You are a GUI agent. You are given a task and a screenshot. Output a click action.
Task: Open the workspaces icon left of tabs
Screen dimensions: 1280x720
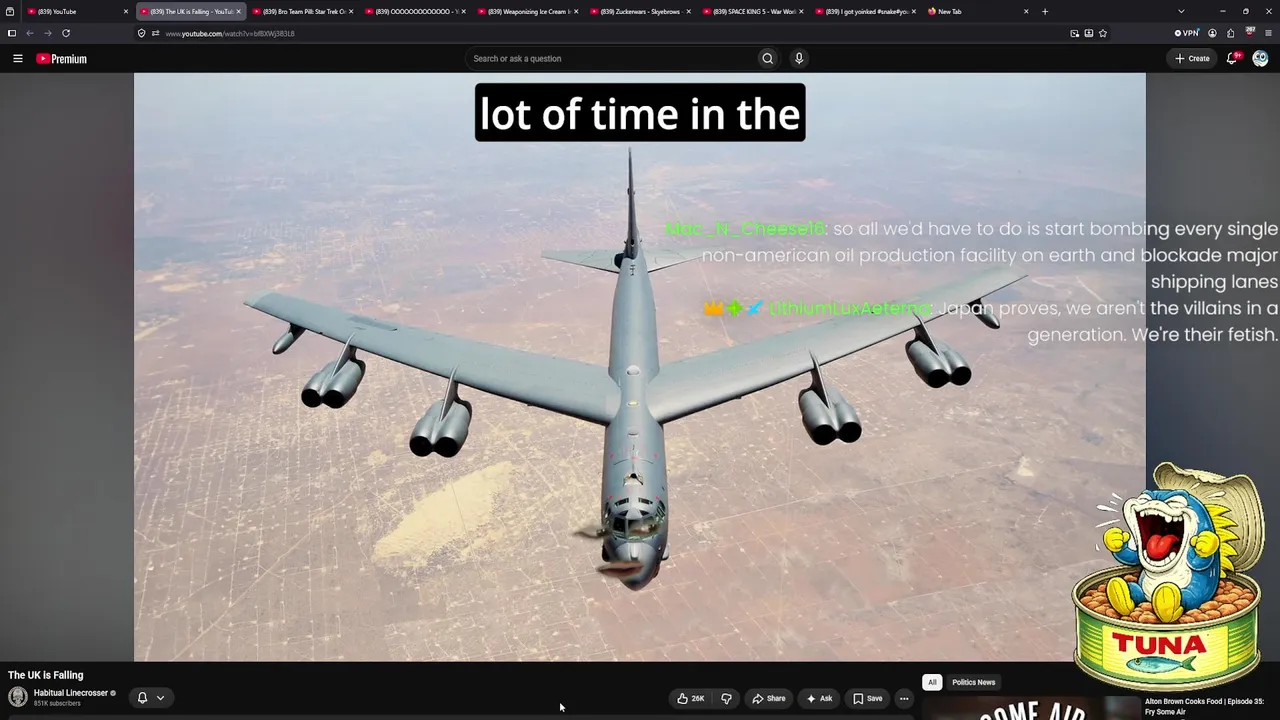pos(10,12)
